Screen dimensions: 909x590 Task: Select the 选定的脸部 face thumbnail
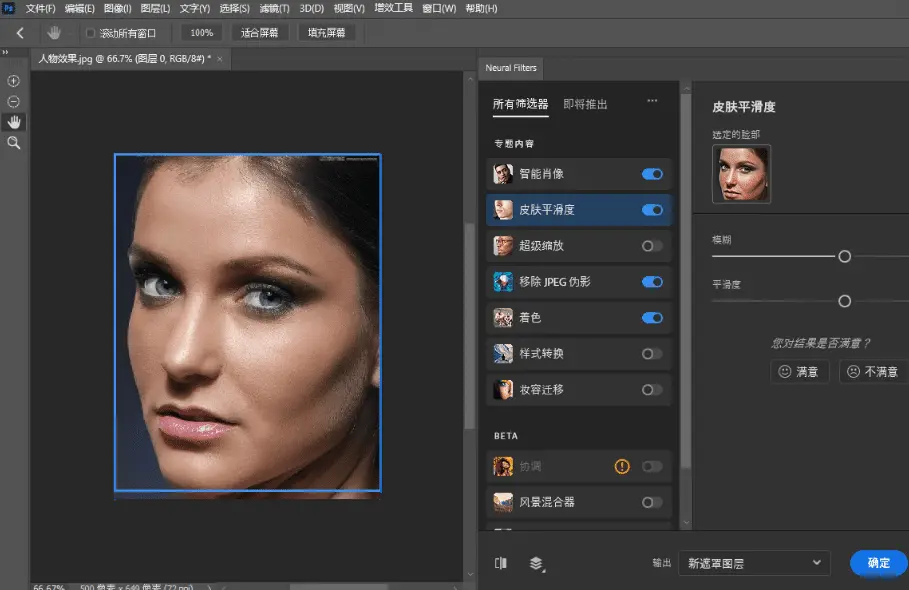[x=741, y=174]
